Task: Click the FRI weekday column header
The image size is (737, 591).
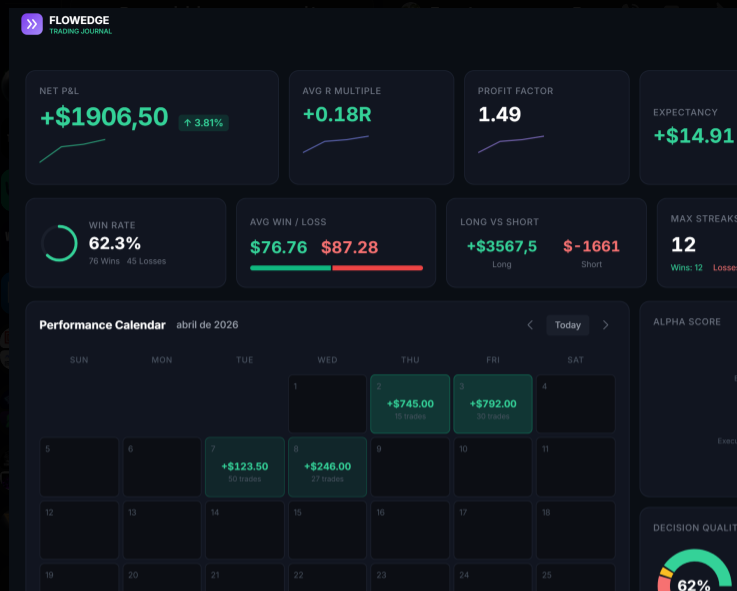Action: click(x=493, y=360)
